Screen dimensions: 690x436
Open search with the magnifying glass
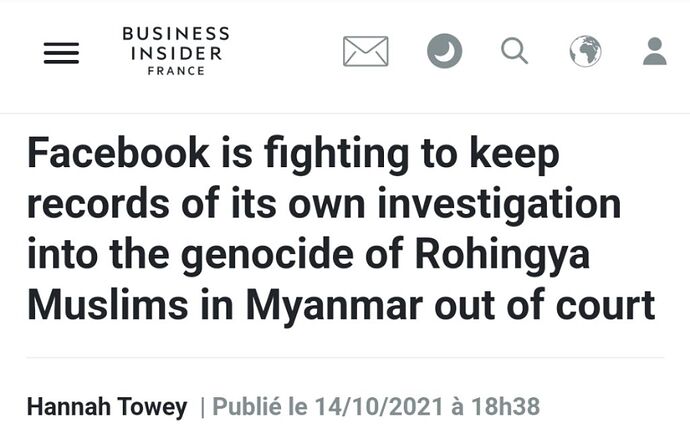[x=514, y=51]
